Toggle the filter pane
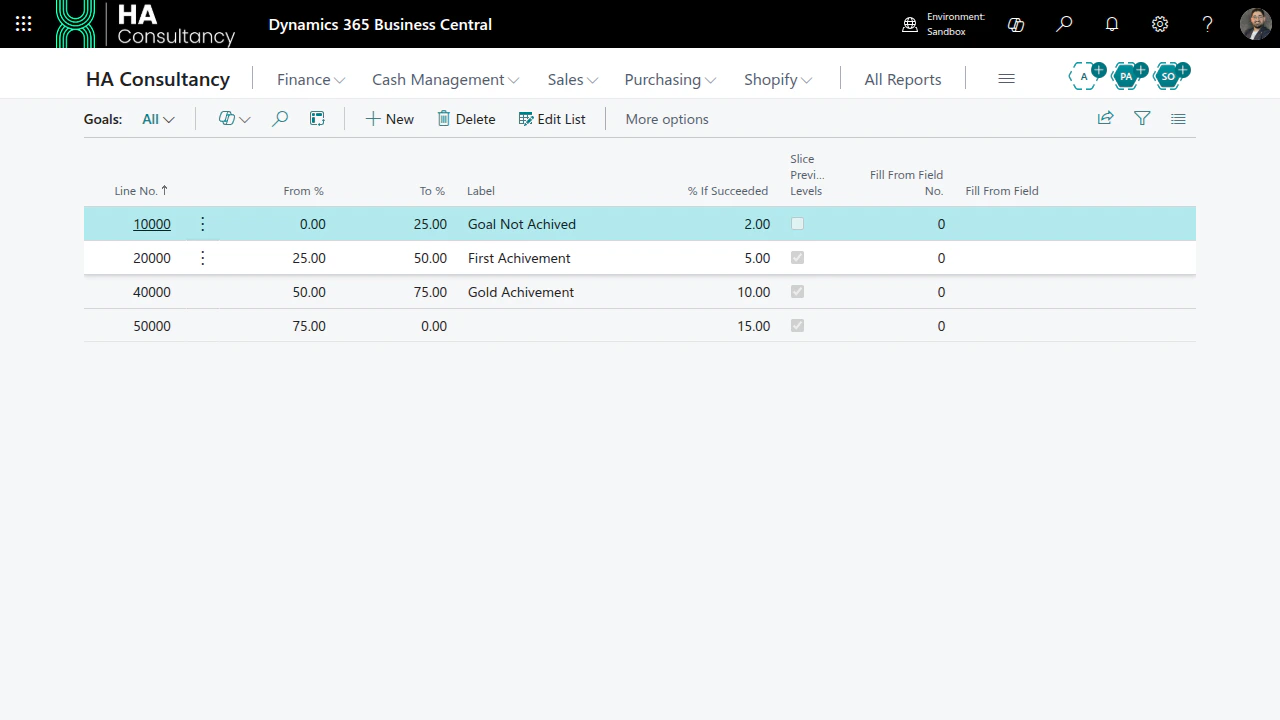Image resolution: width=1280 pixels, height=720 pixels. pos(1142,119)
